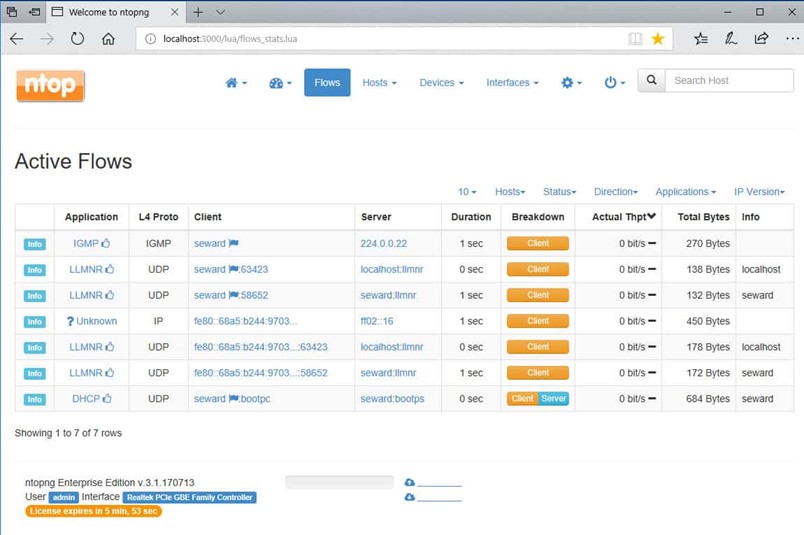The height and width of the screenshot is (535, 804).
Task: Open the settings gear menu
Action: pyautogui.click(x=571, y=83)
